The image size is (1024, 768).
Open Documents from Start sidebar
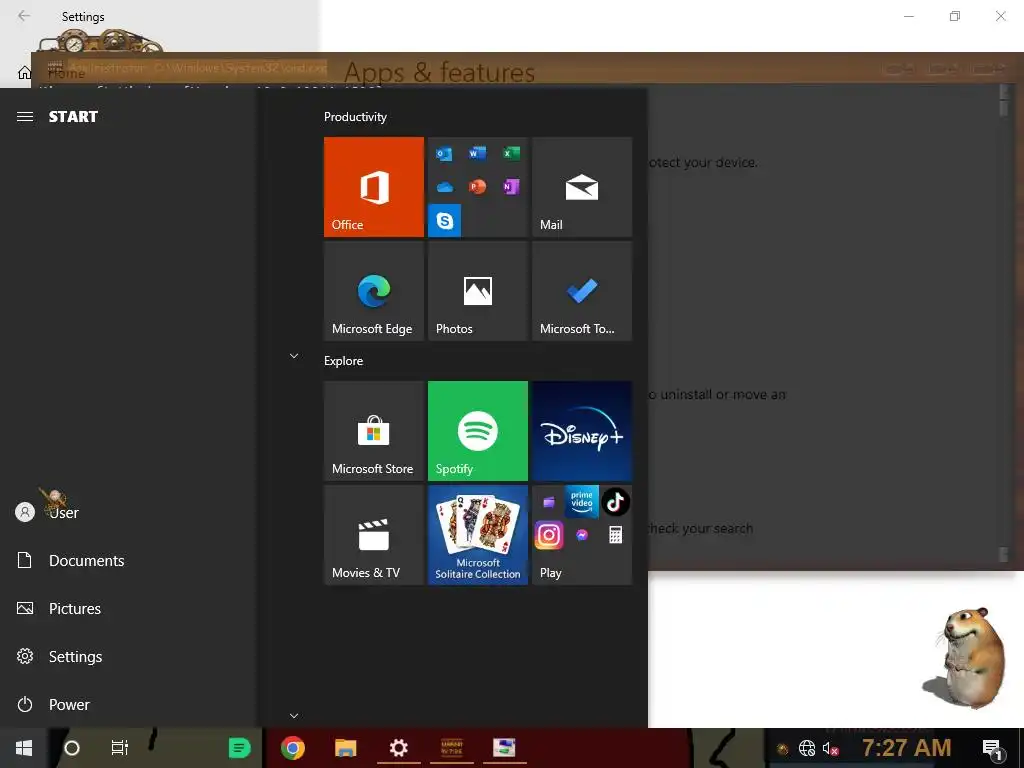[x=71, y=560]
